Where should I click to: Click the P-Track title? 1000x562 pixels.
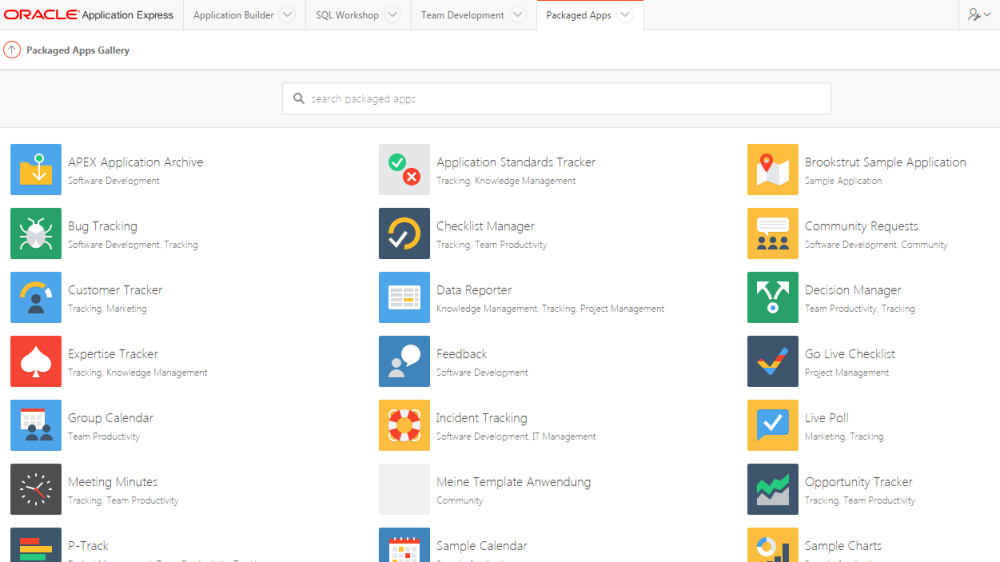(88, 545)
